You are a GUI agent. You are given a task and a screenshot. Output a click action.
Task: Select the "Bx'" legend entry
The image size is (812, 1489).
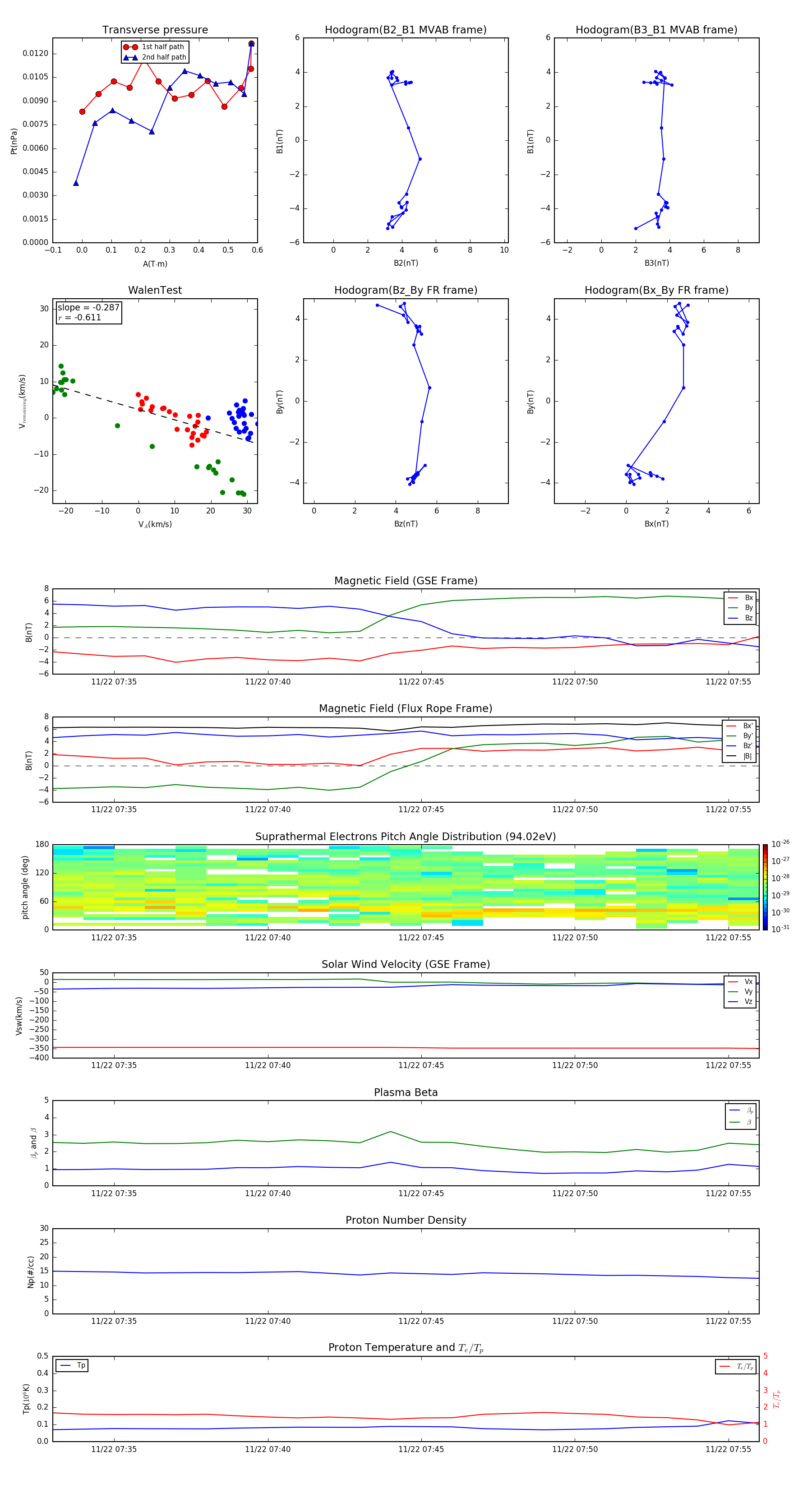pos(740,726)
